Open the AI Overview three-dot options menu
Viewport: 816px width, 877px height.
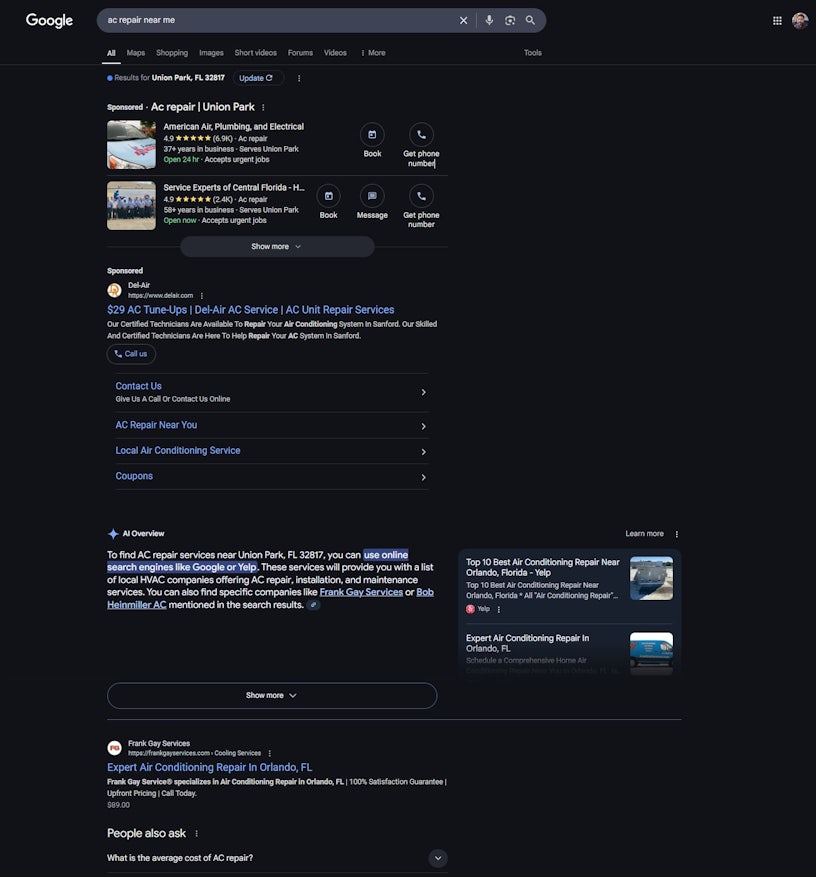point(677,534)
